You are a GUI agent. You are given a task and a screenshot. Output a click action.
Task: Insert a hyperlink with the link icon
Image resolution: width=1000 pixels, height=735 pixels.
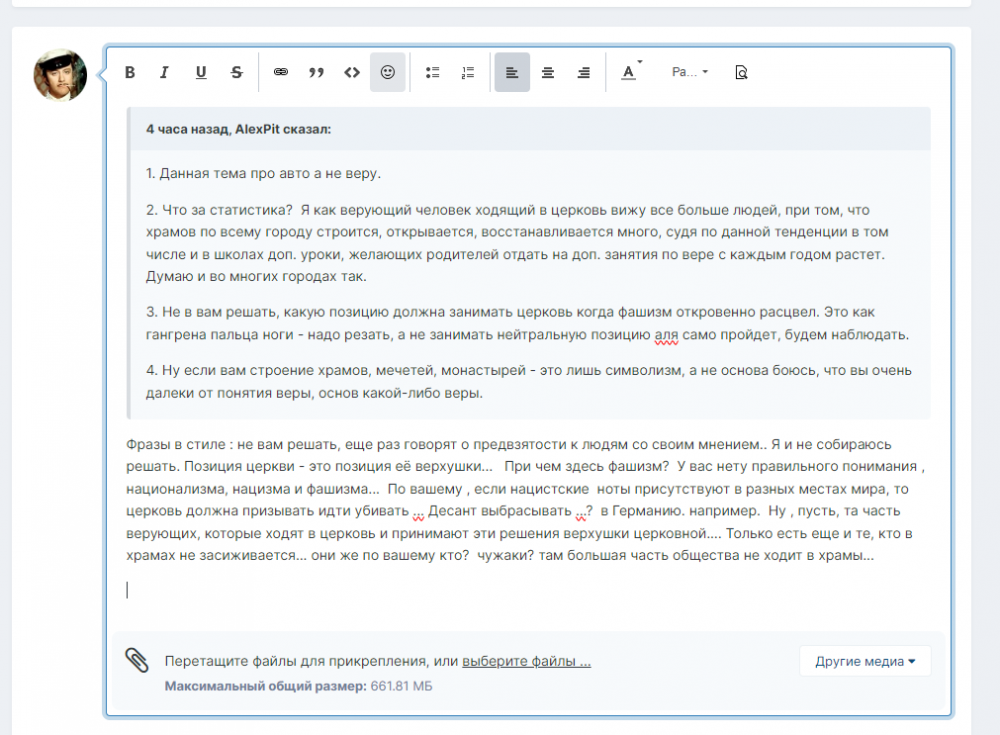point(281,72)
